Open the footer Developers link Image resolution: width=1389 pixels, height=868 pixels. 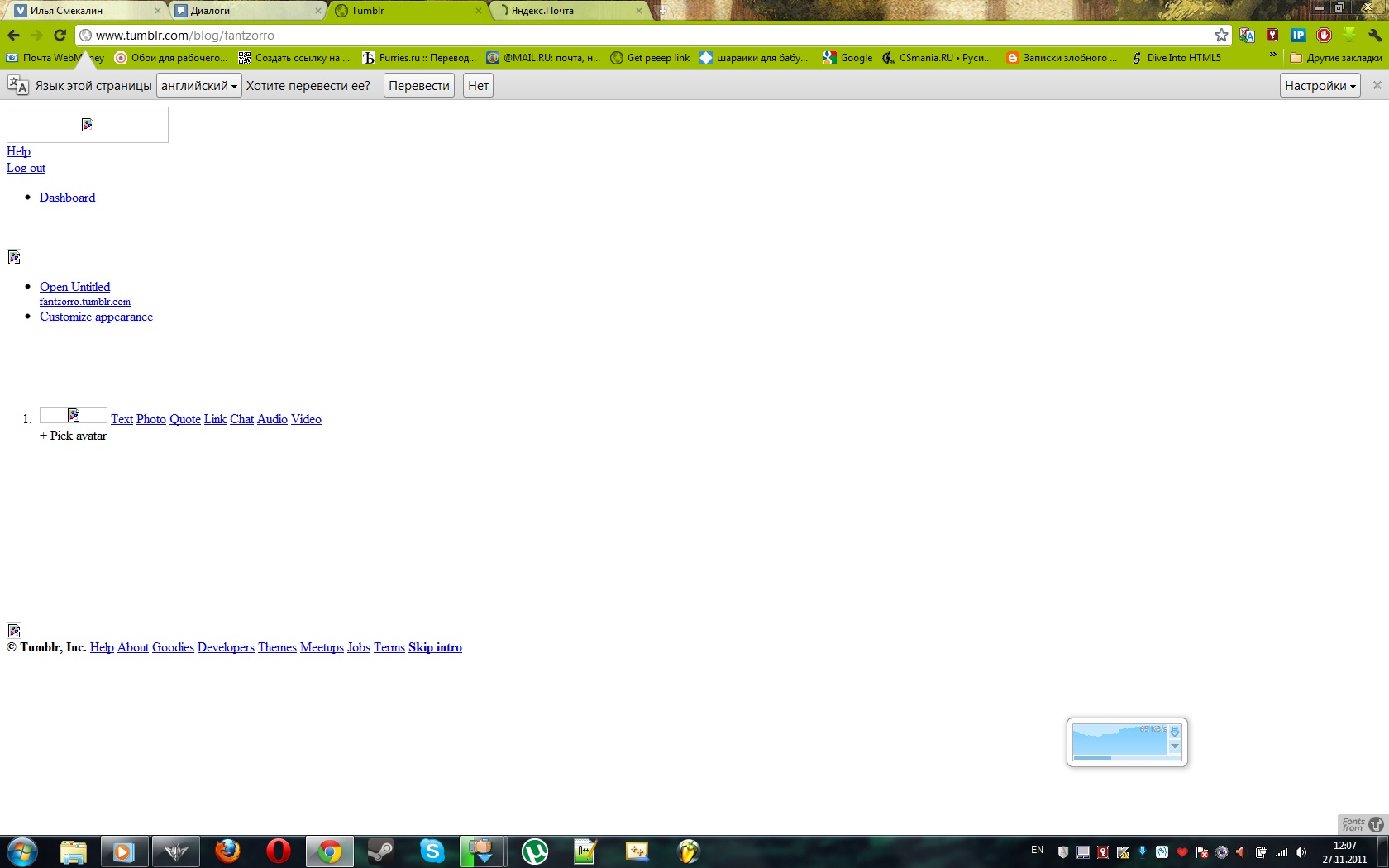click(226, 647)
